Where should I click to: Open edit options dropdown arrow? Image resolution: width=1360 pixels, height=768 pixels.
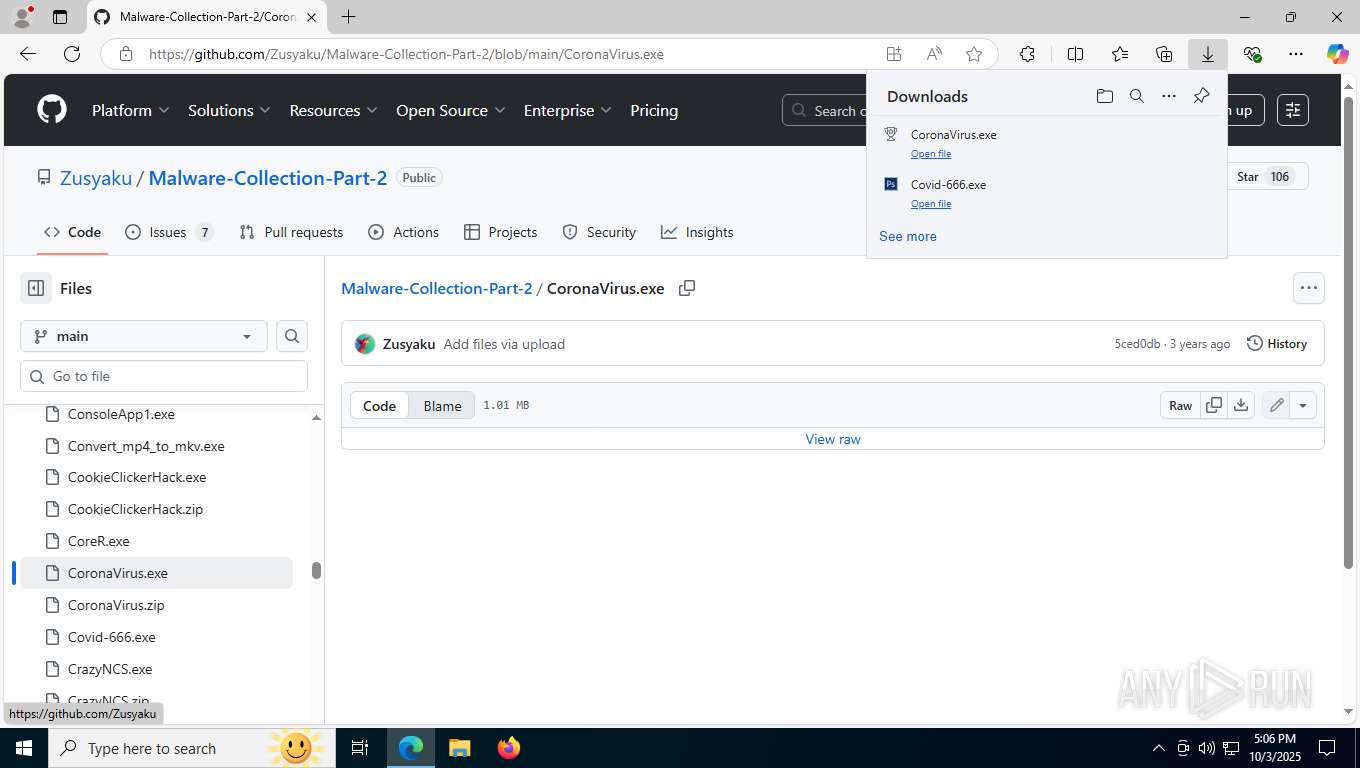pyautogui.click(x=1303, y=405)
